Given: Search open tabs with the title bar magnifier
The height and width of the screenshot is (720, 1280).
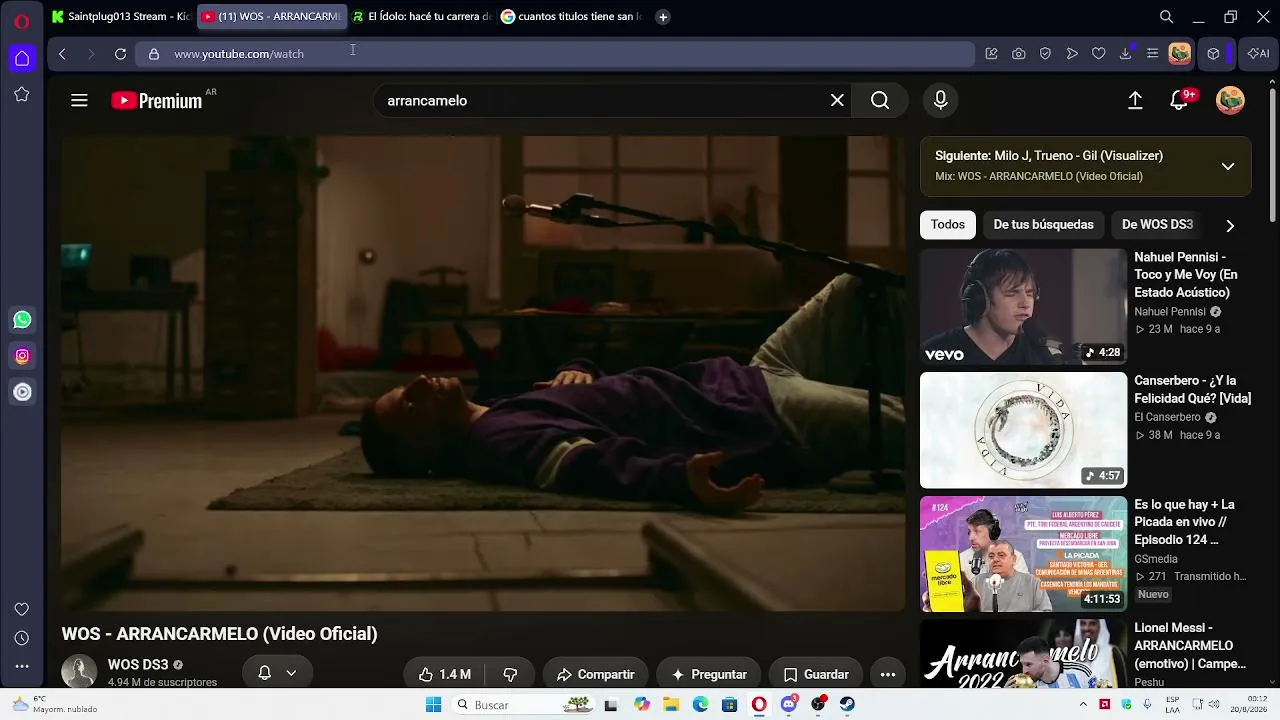Looking at the screenshot, I should click(1166, 17).
